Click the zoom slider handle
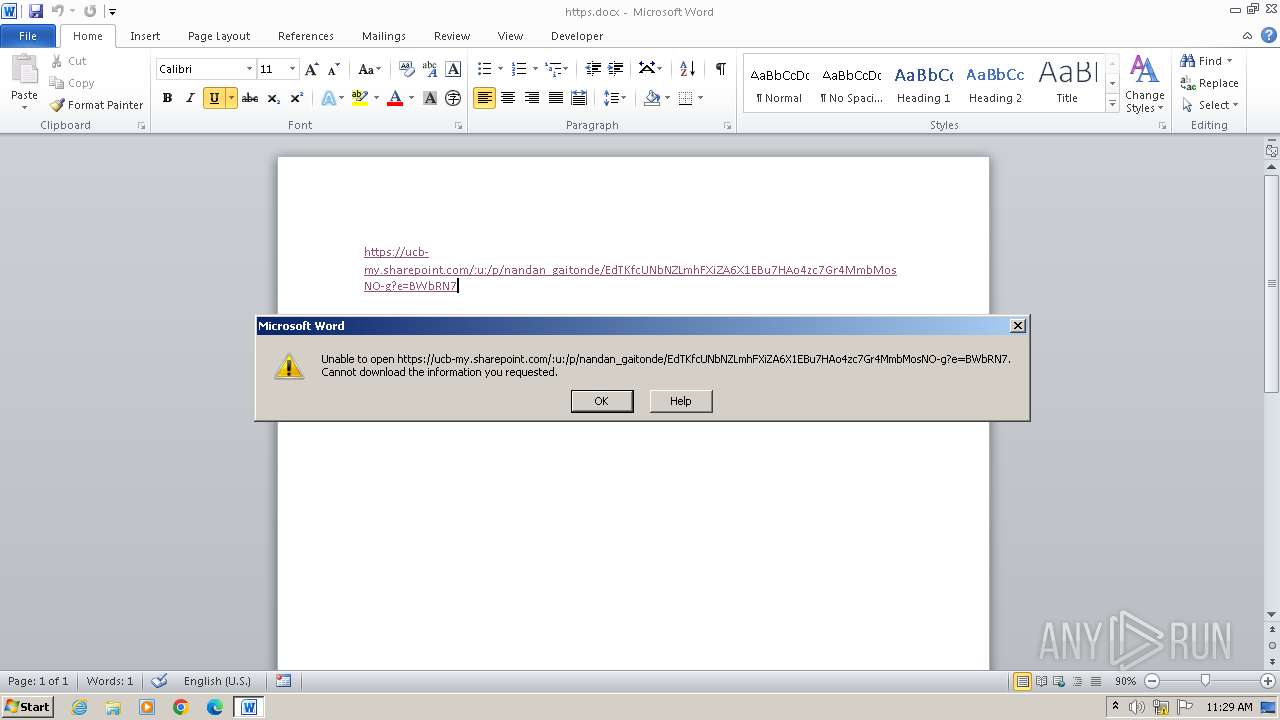 pyautogui.click(x=1206, y=681)
